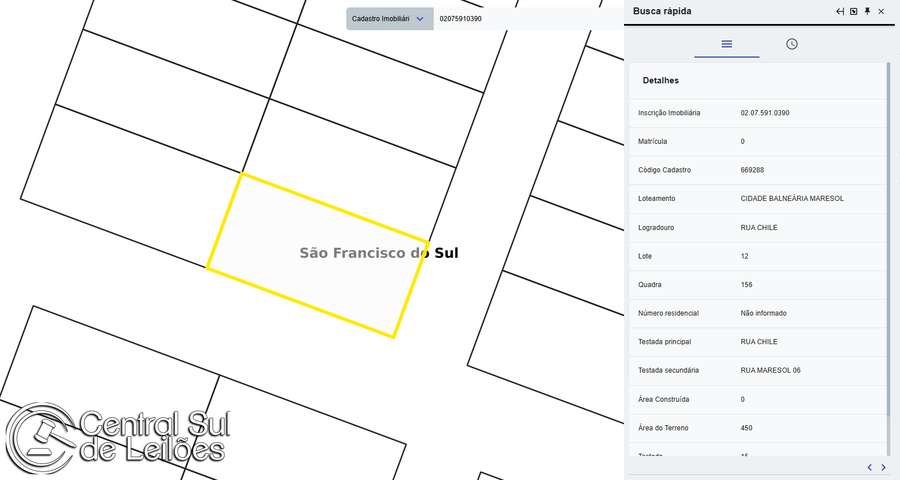900x480 pixels.
Task: Go to previous result with left chevron
Action: [x=870, y=467]
